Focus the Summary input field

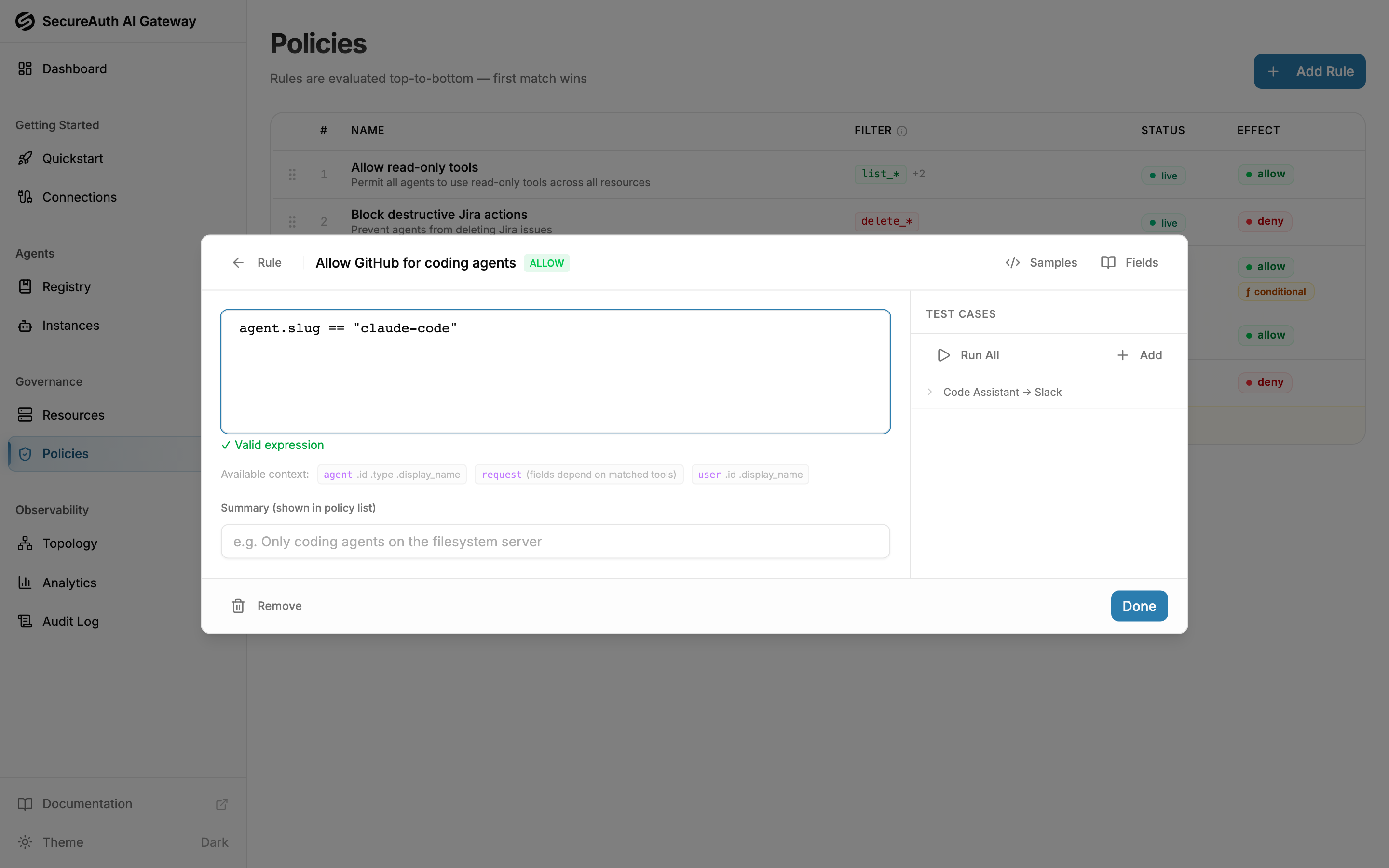tap(555, 542)
